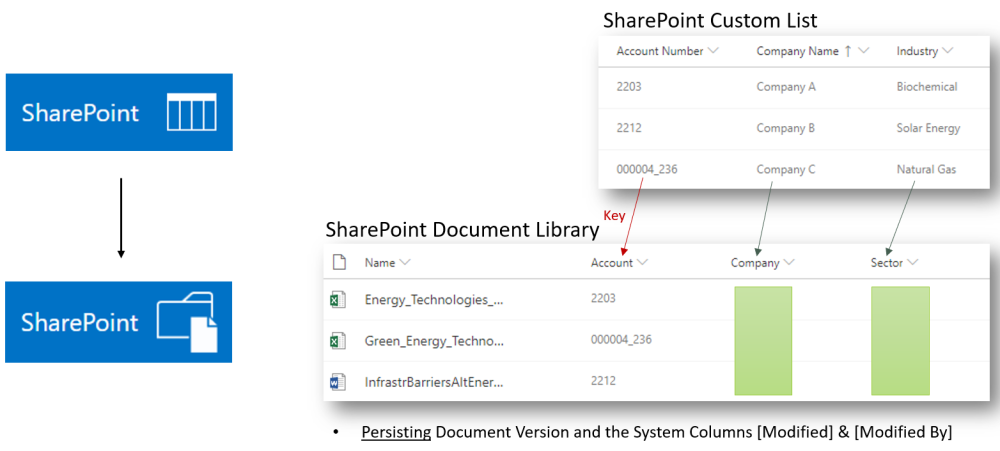Click account number 000004_236 in custom list

coord(647,169)
